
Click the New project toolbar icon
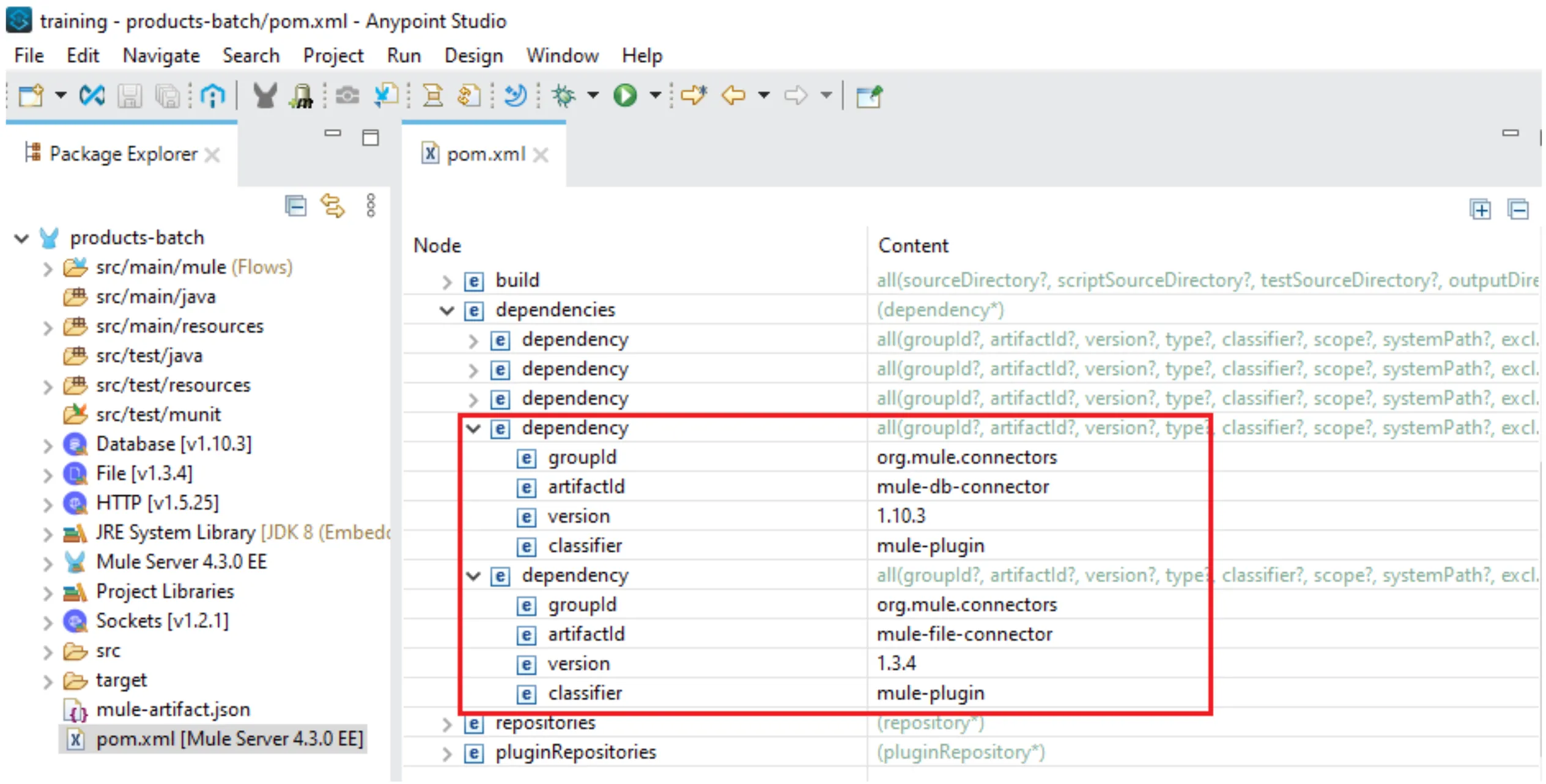tap(31, 96)
